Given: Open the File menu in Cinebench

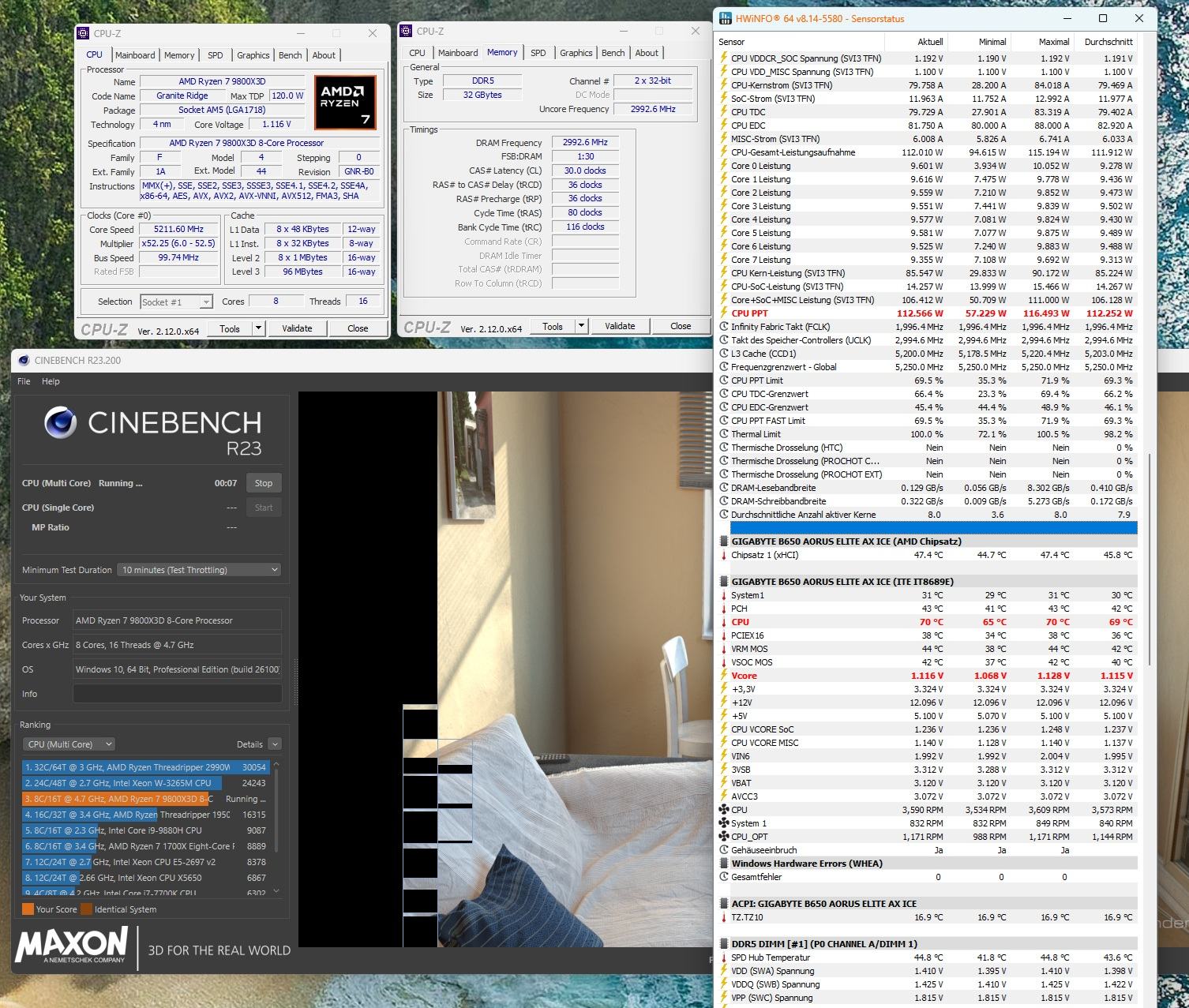Looking at the screenshot, I should (24, 381).
